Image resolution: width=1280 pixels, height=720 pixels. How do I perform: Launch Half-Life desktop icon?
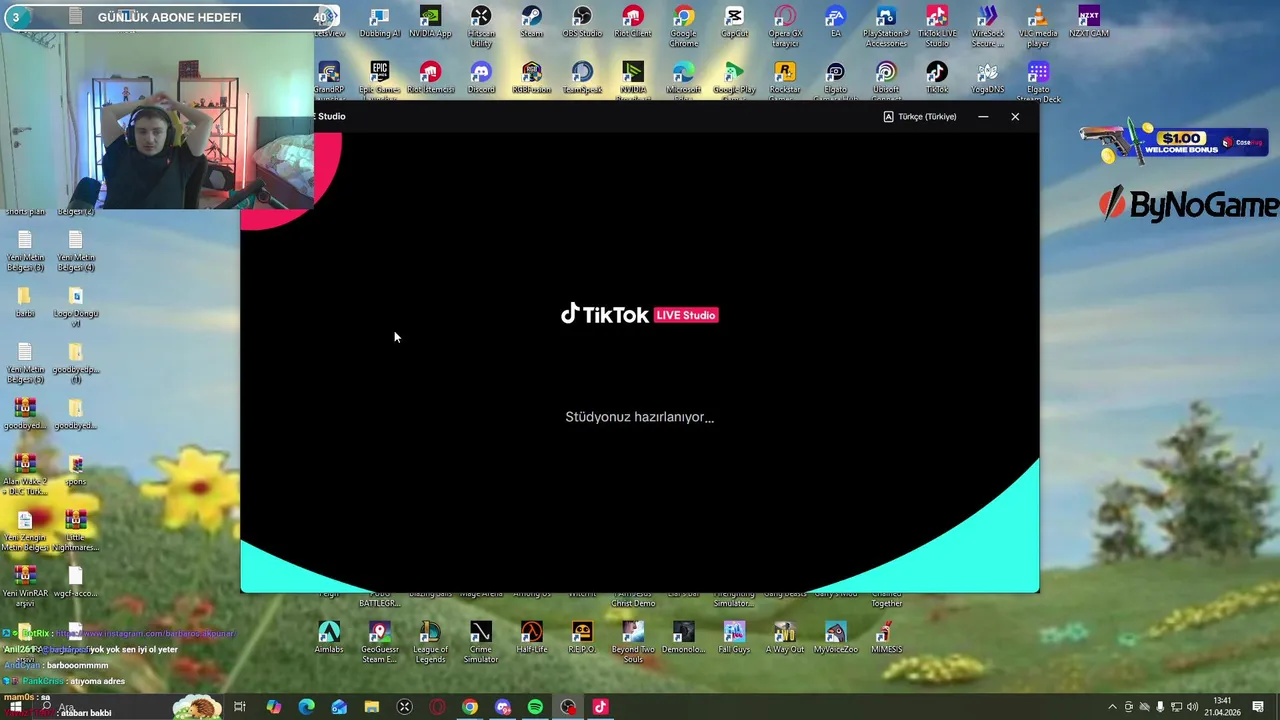532,638
